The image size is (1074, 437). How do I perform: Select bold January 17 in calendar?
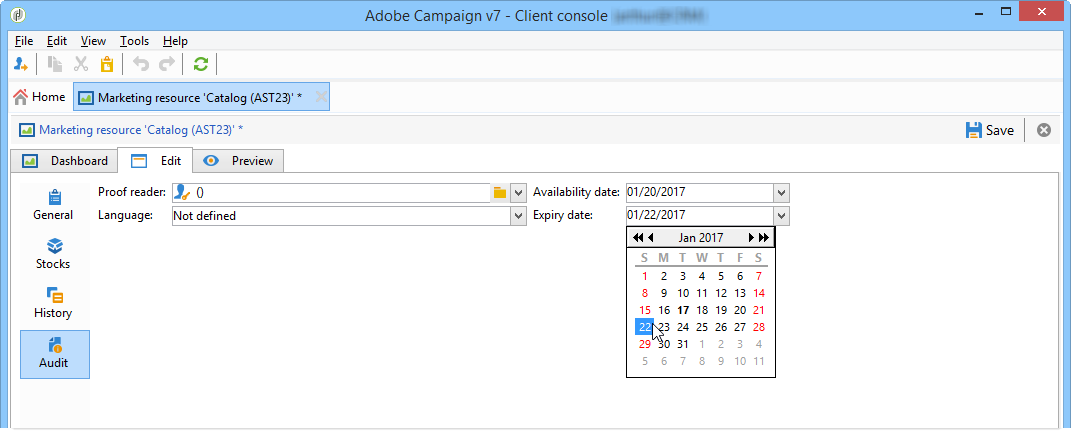(683, 310)
